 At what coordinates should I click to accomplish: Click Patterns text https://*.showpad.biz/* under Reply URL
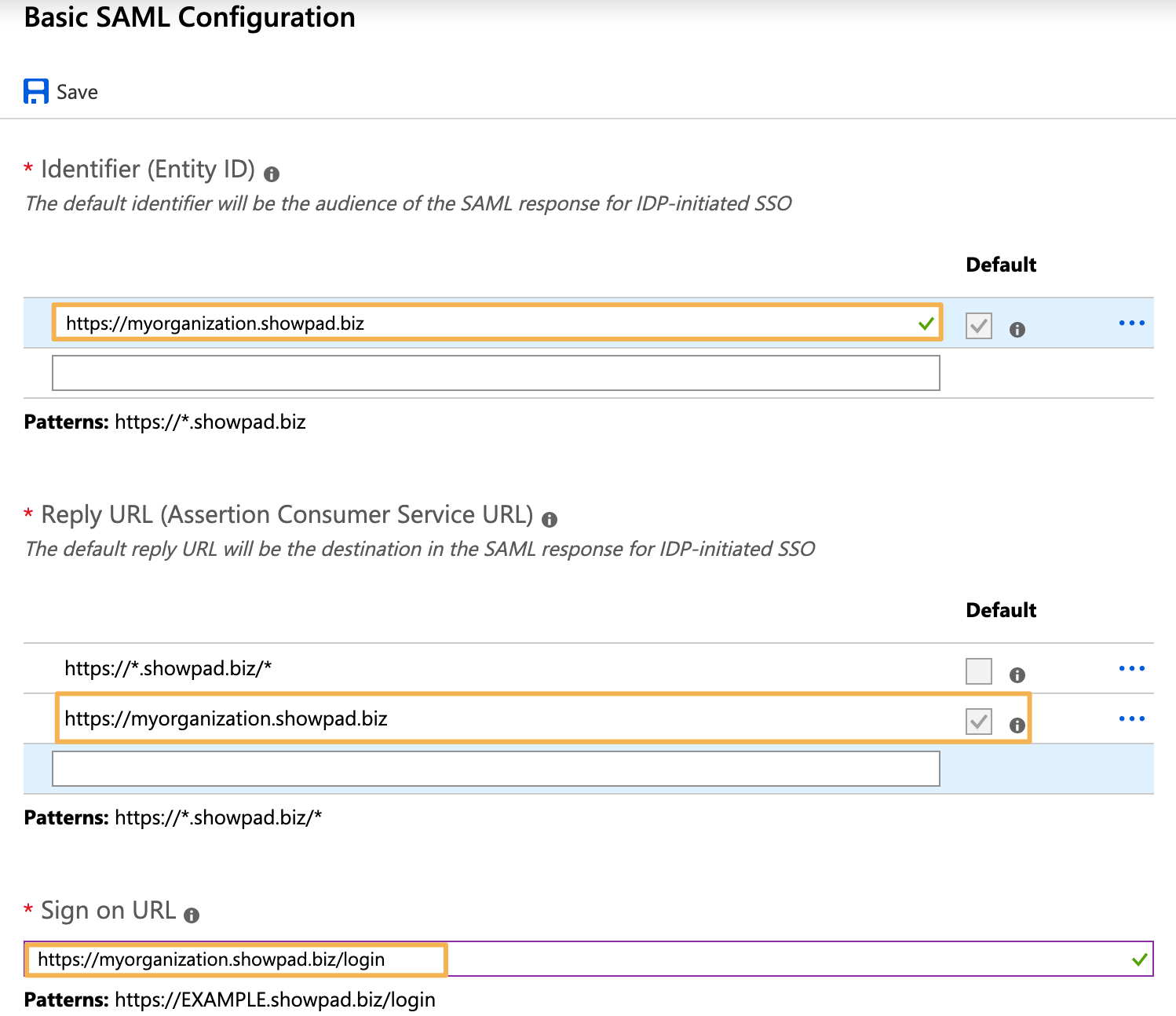218,817
